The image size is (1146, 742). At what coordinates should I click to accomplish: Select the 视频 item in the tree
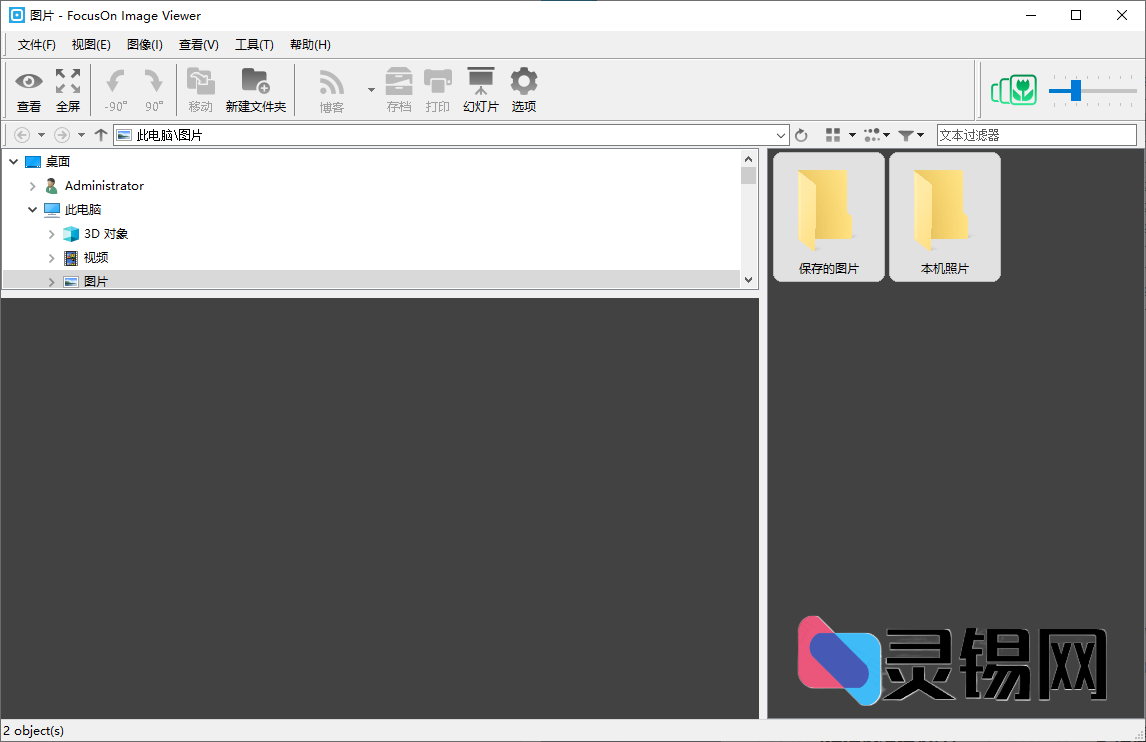click(94, 257)
